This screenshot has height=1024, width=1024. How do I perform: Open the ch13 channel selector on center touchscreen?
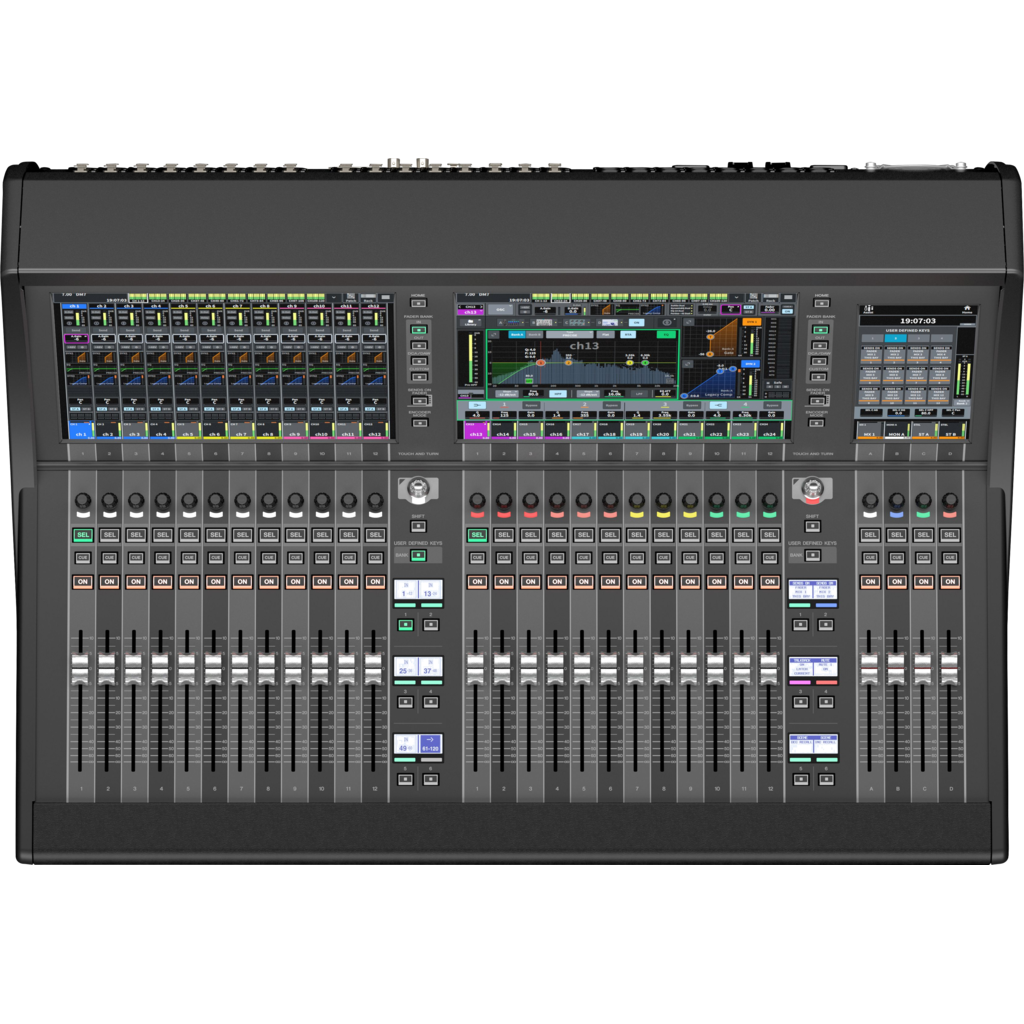click(x=470, y=312)
